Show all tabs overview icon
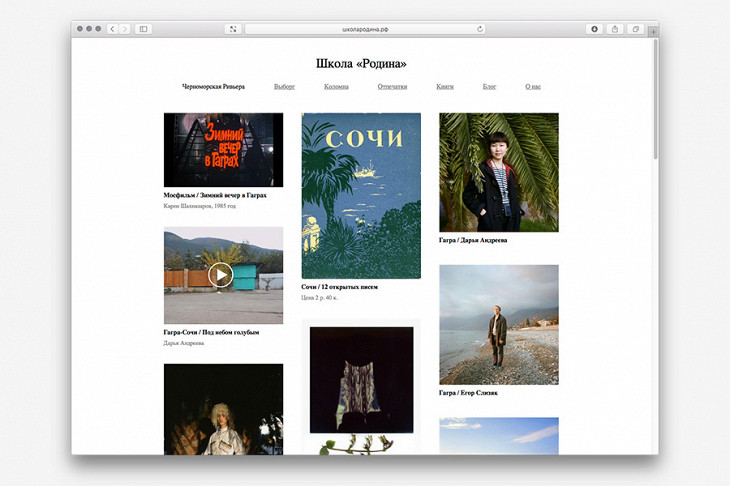This screenshot has height=486, width=730. pos(635,29)
